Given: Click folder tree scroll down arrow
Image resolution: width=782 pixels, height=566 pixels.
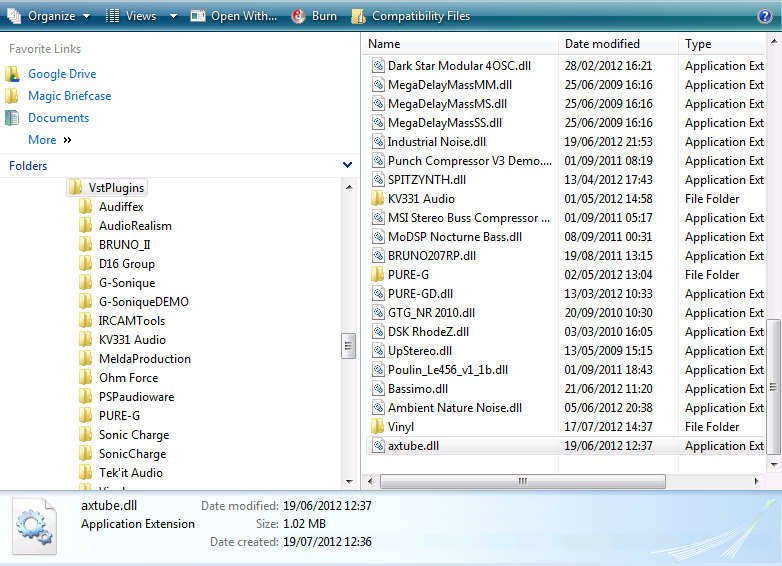Looking at the screenshot, I should point(349,482).
